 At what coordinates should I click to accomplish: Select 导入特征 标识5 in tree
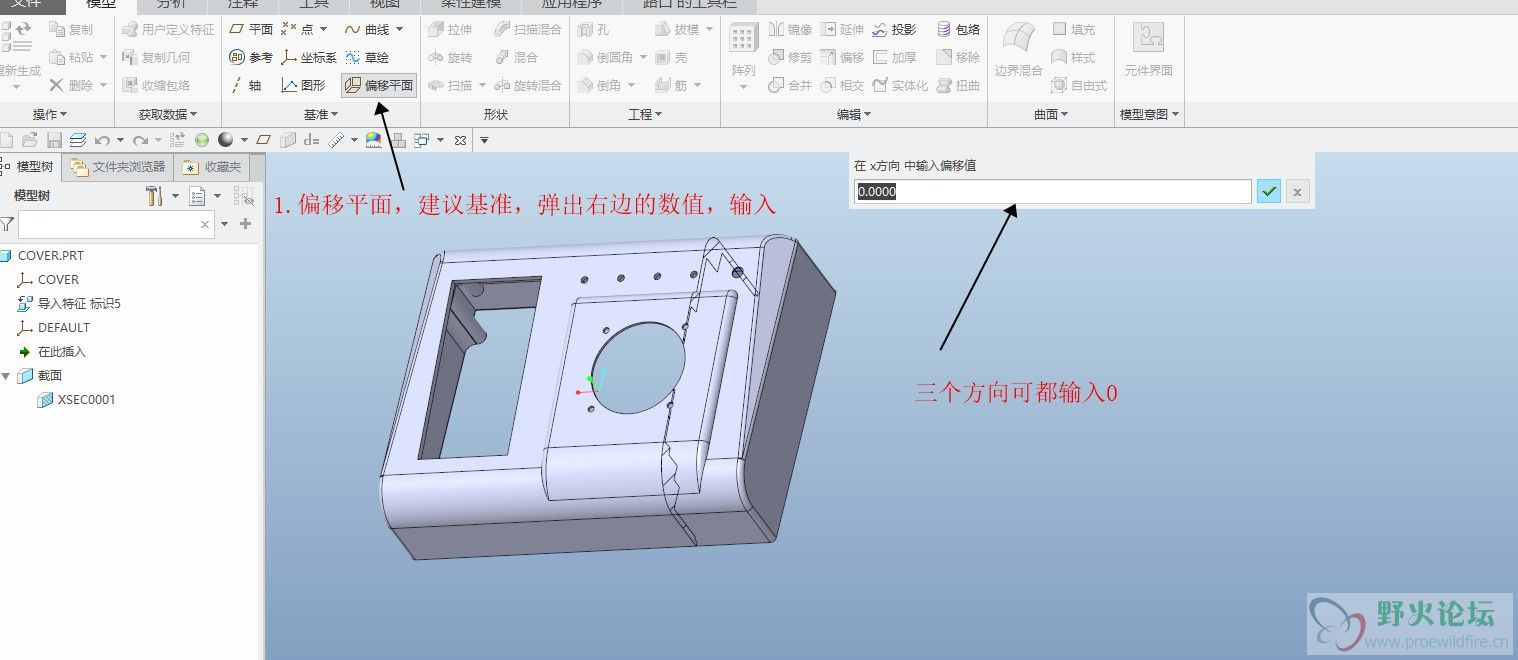(x=69, y=304)
